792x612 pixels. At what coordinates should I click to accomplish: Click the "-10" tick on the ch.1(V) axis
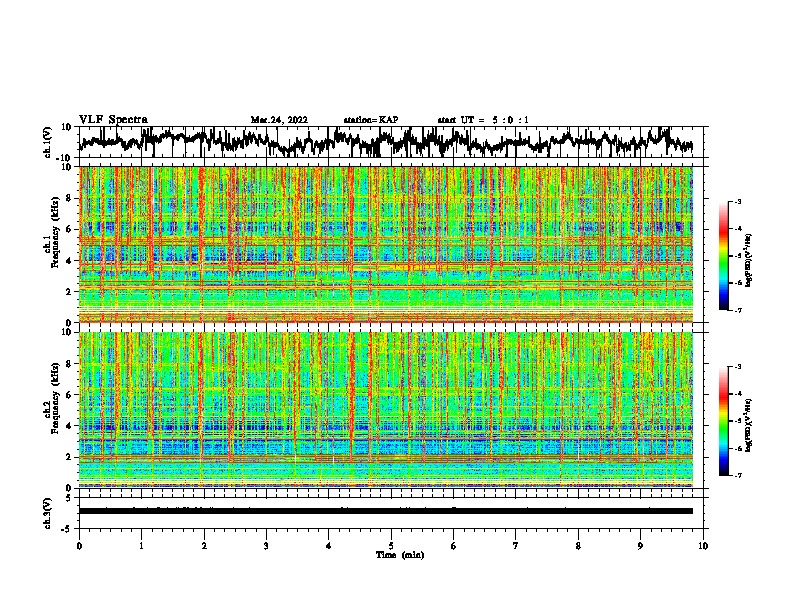65,158
